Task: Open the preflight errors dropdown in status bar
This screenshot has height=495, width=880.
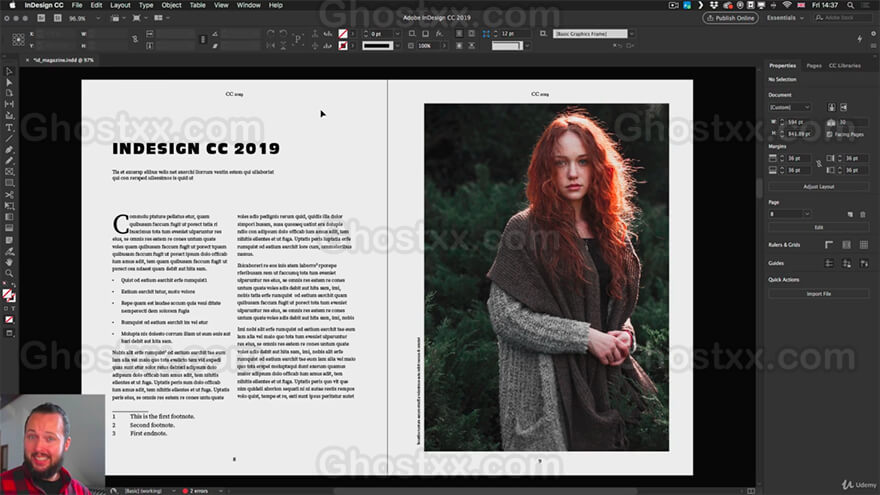Action: (x=221, y=491)
